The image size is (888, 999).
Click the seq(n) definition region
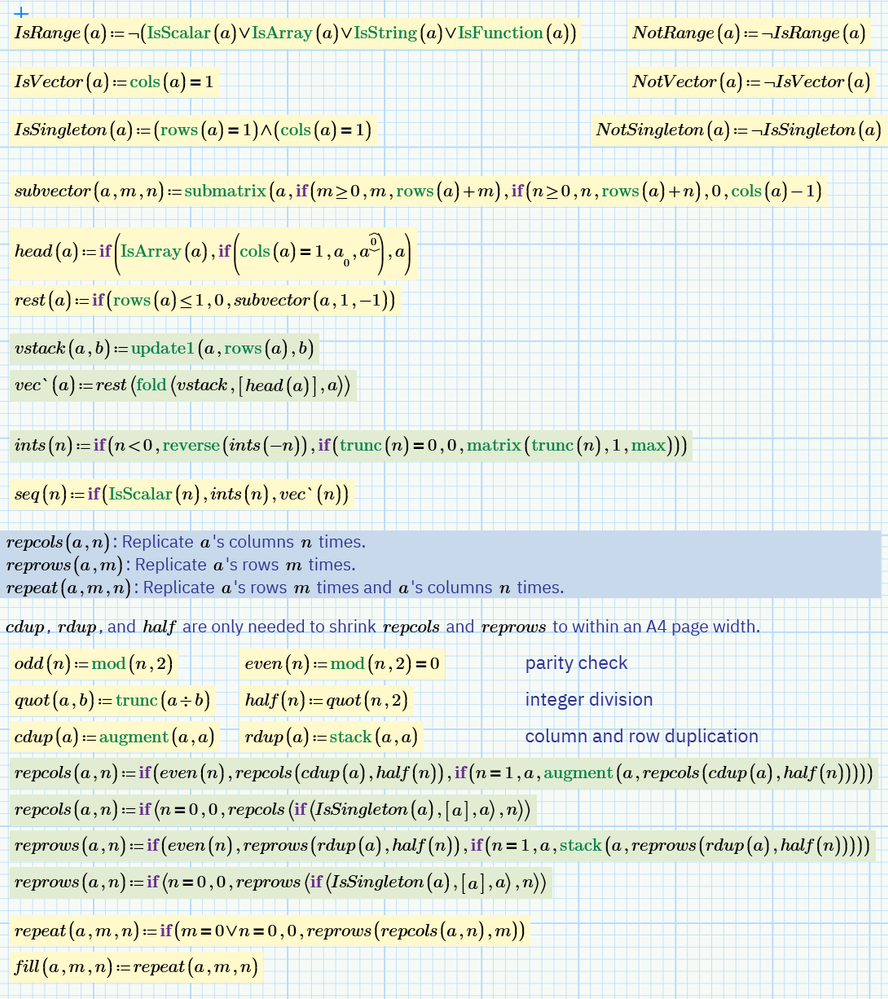182,494
